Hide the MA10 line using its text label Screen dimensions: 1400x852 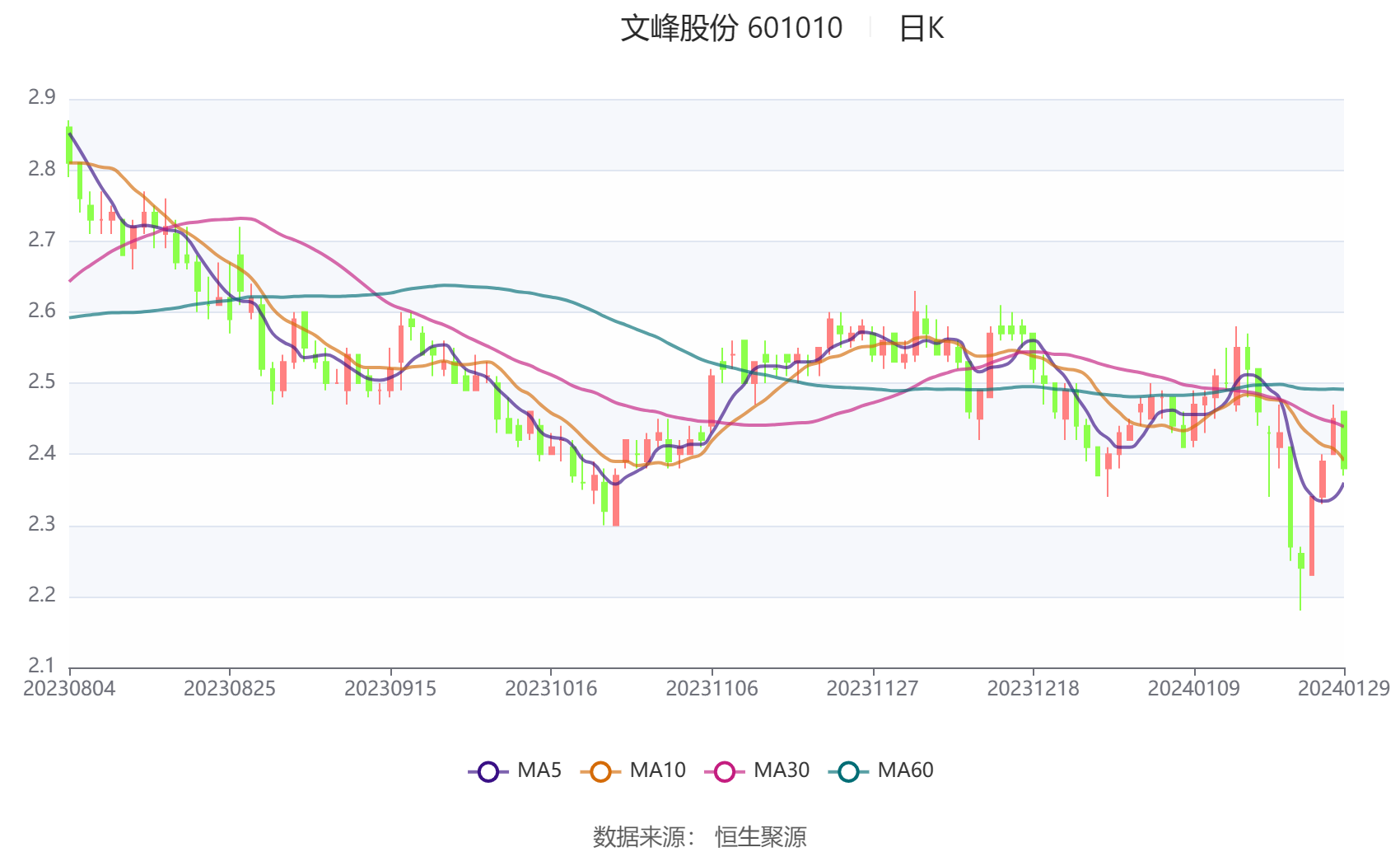pos(657,770)
